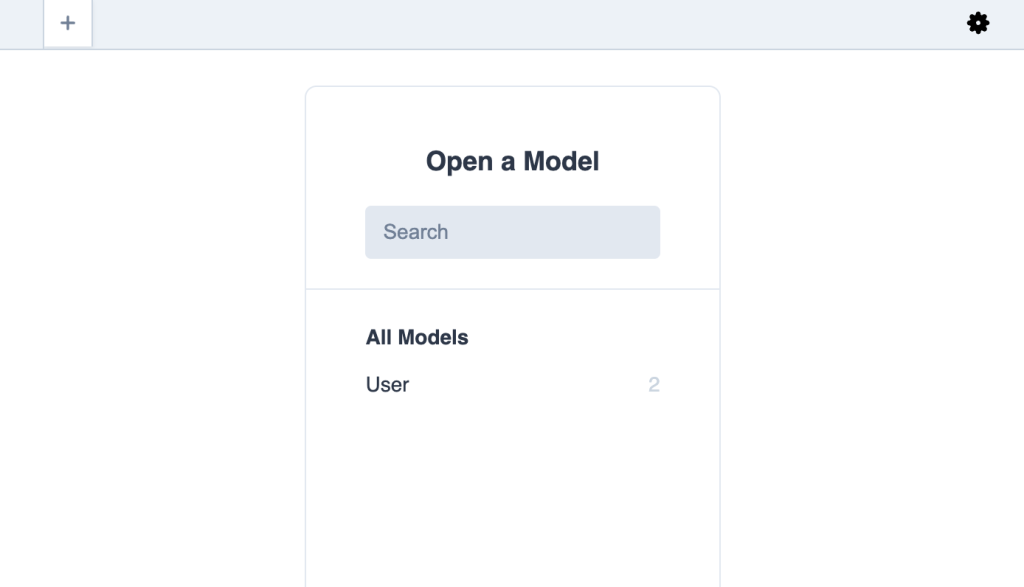
Task: Click the All Models heading
Action: [417, 337]
